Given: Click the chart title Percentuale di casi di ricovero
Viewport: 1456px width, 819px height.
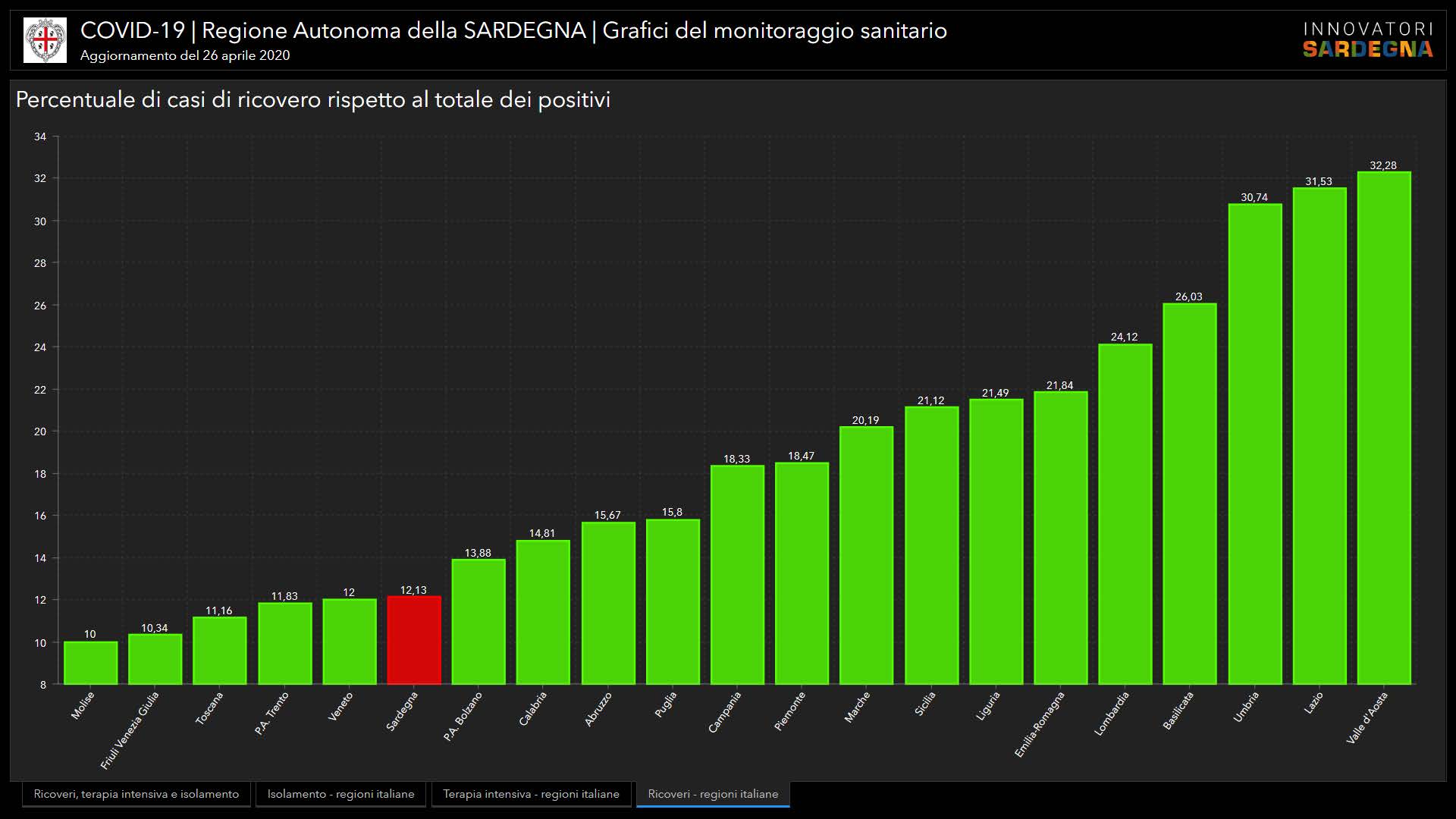Looking at the screenshot, I should tap(312, 100).
